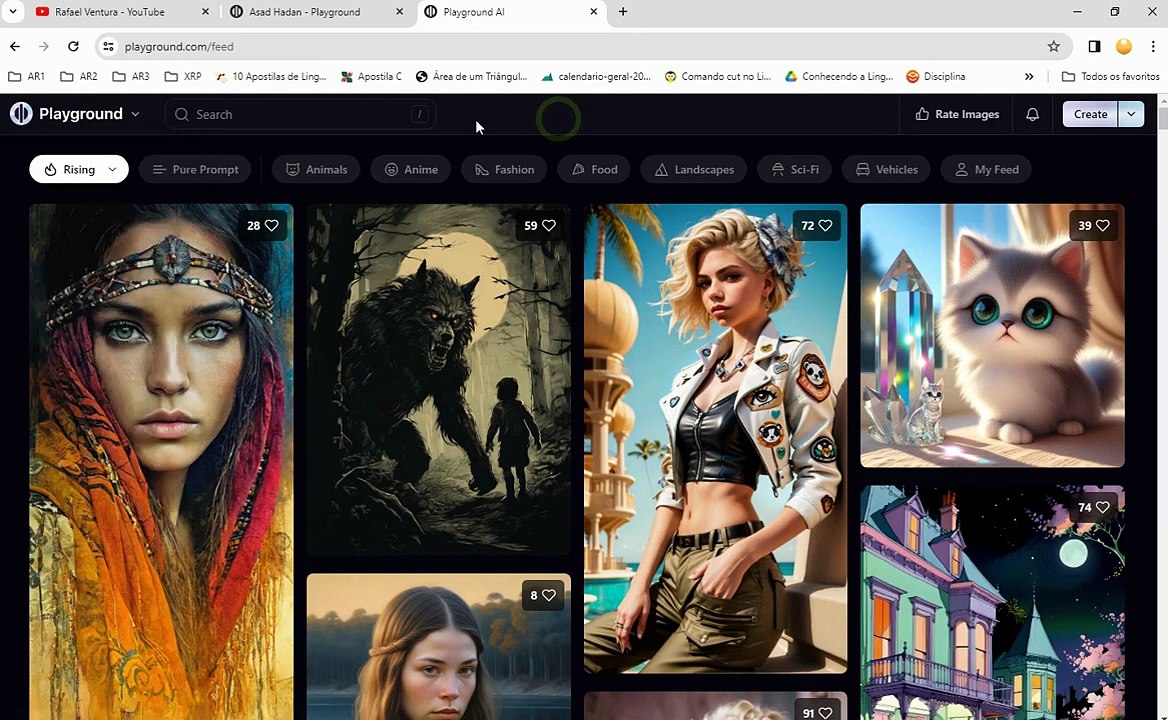The image size is (1168, 720).
Task: Filter feed by Landscapes
Action: 694,169
